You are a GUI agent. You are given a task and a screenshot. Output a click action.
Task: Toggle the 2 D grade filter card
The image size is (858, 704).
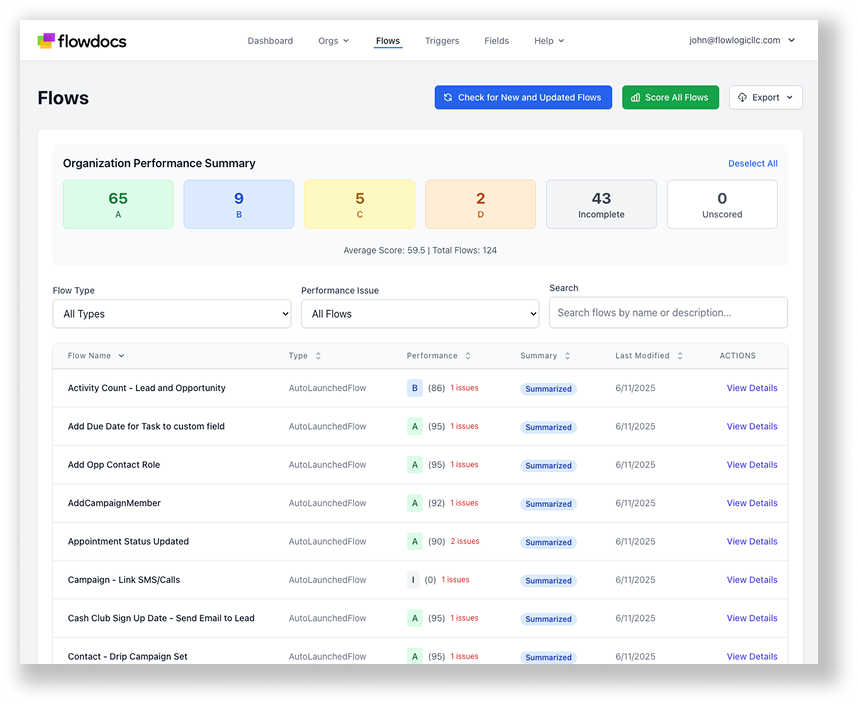[x=480, y=204]
